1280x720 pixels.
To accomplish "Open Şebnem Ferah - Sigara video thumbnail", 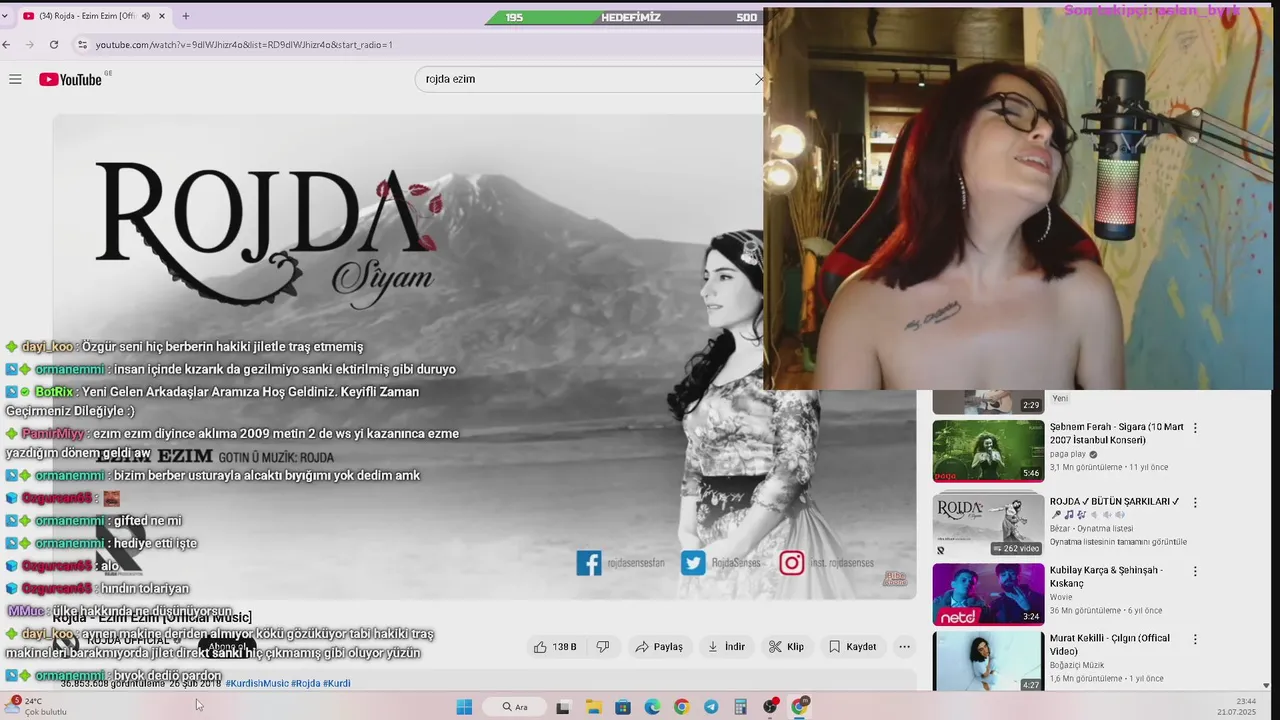I will point(988,451).
